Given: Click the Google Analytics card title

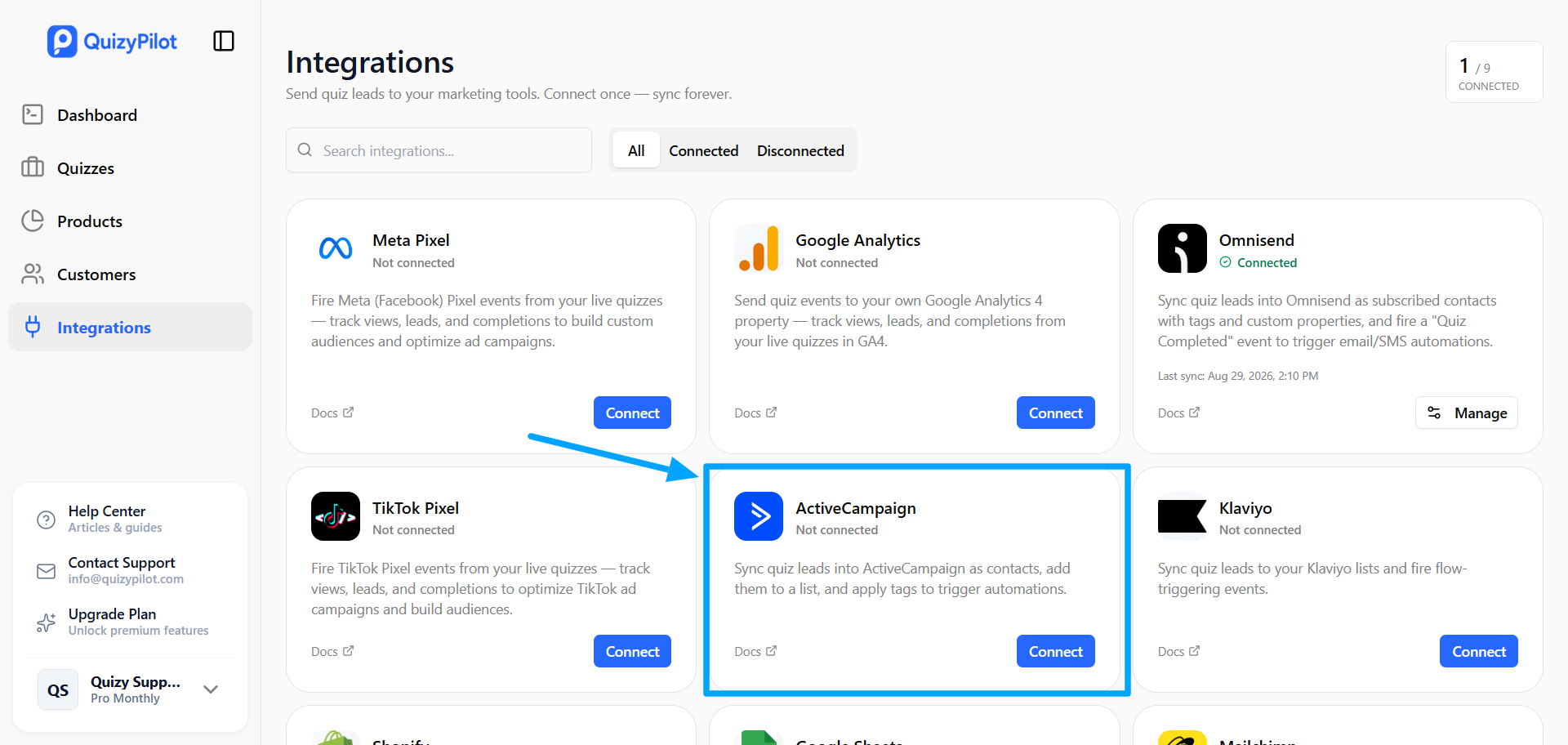Looking at the screenshot, I should (857, 240).
